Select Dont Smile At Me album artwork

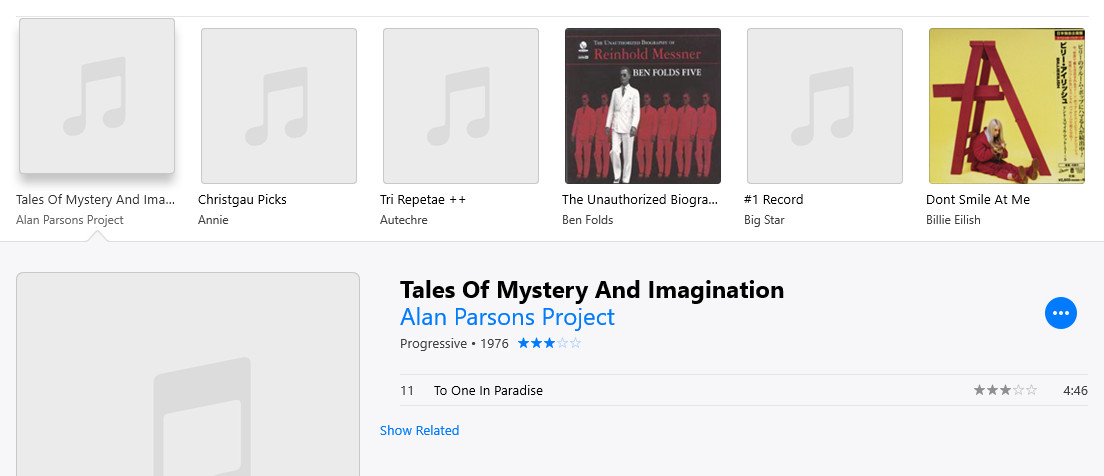tap(1007, 106)
